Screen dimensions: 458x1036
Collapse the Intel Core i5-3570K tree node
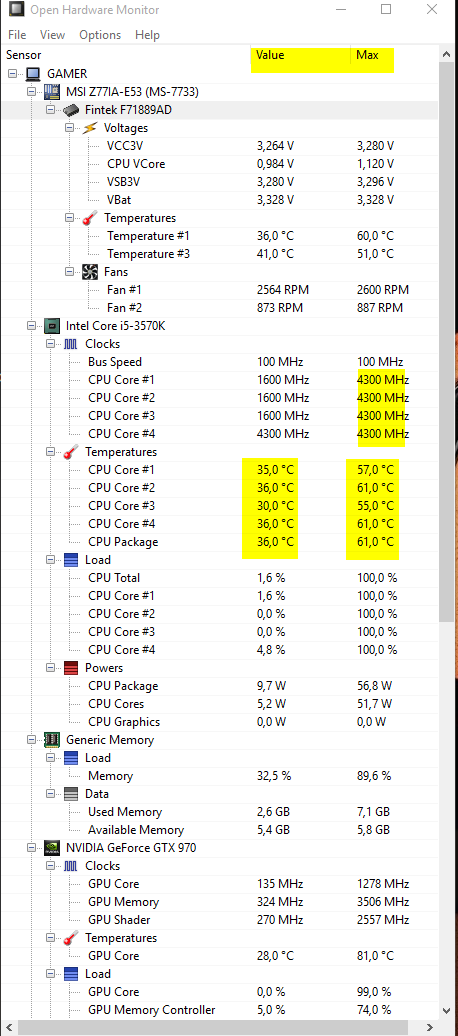[x=32, y=326]
